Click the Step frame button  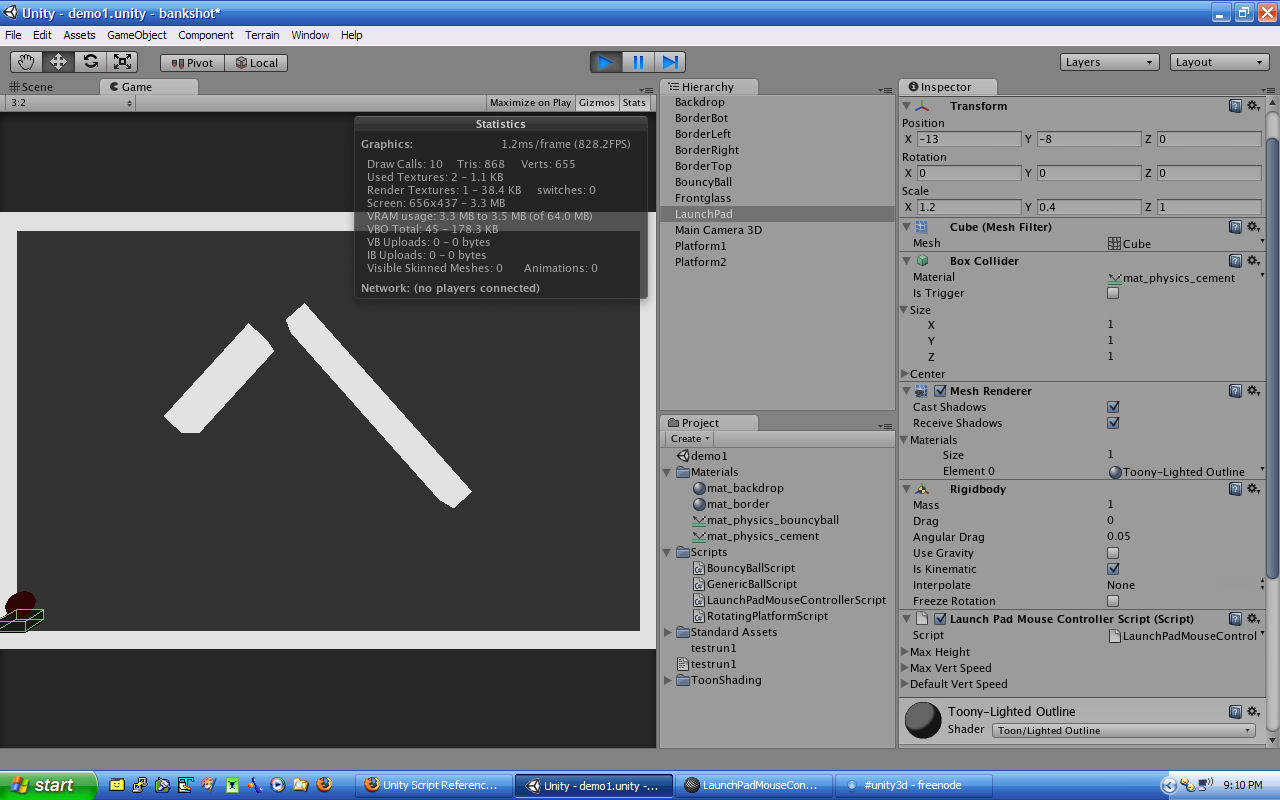[671, 62]
